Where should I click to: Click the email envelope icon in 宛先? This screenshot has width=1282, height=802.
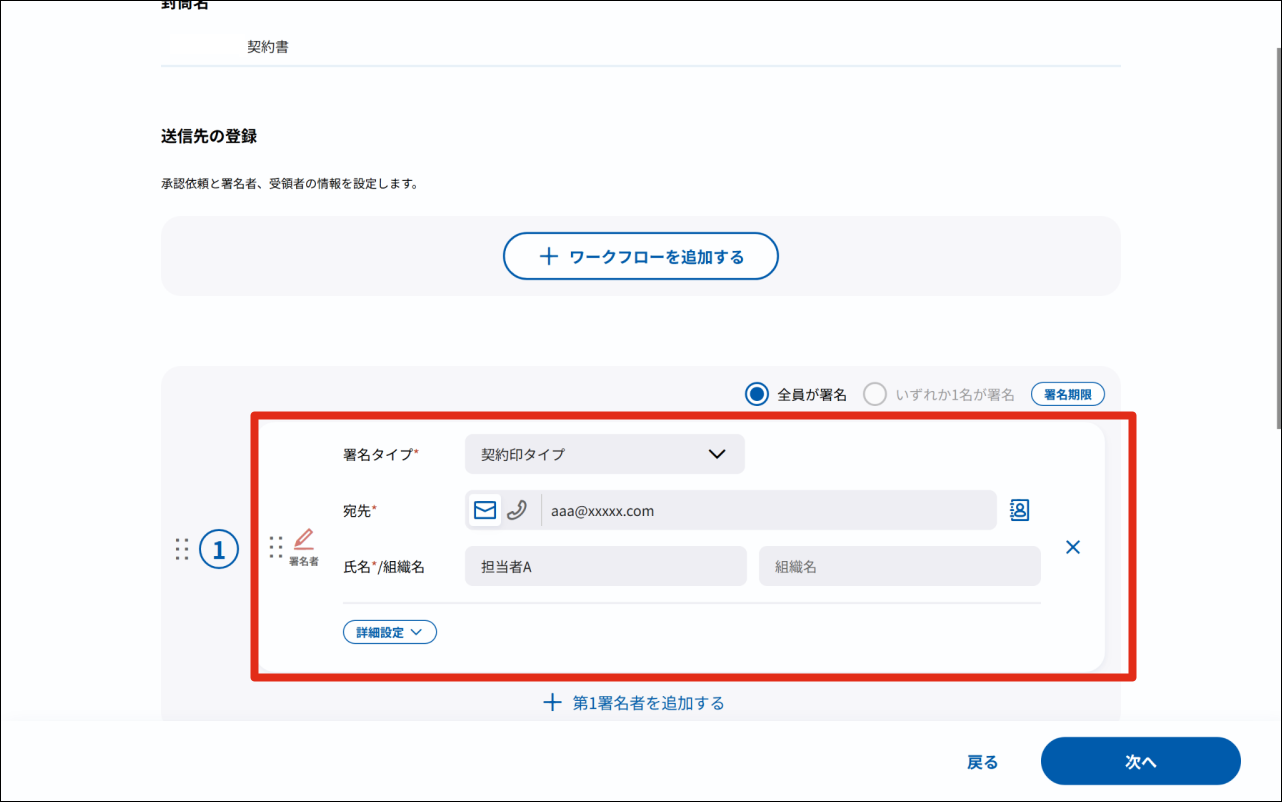click(485, 510)
